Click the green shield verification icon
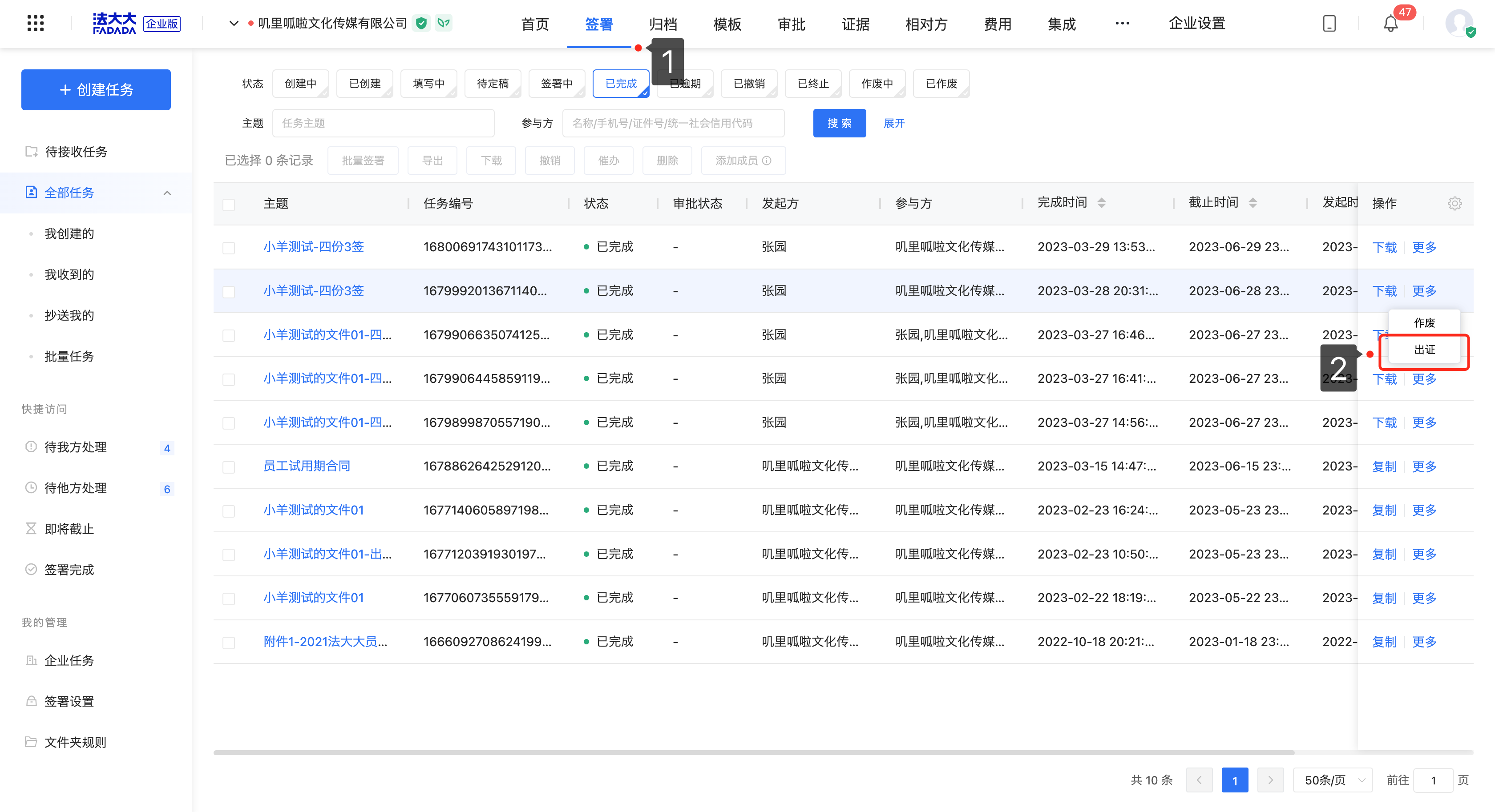Viewport: 1495px width, 812px height. 421,23
